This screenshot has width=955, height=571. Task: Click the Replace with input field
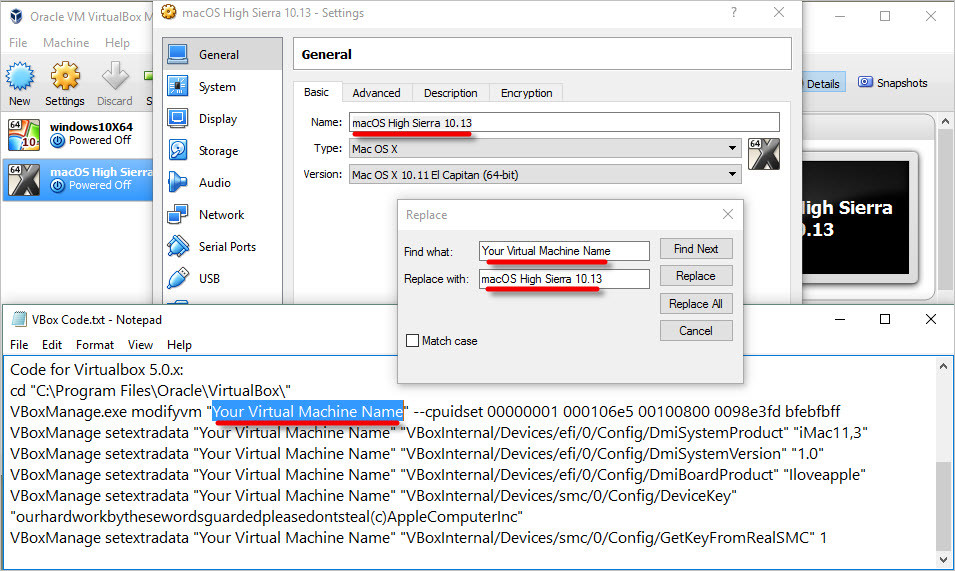pos(564,279)
